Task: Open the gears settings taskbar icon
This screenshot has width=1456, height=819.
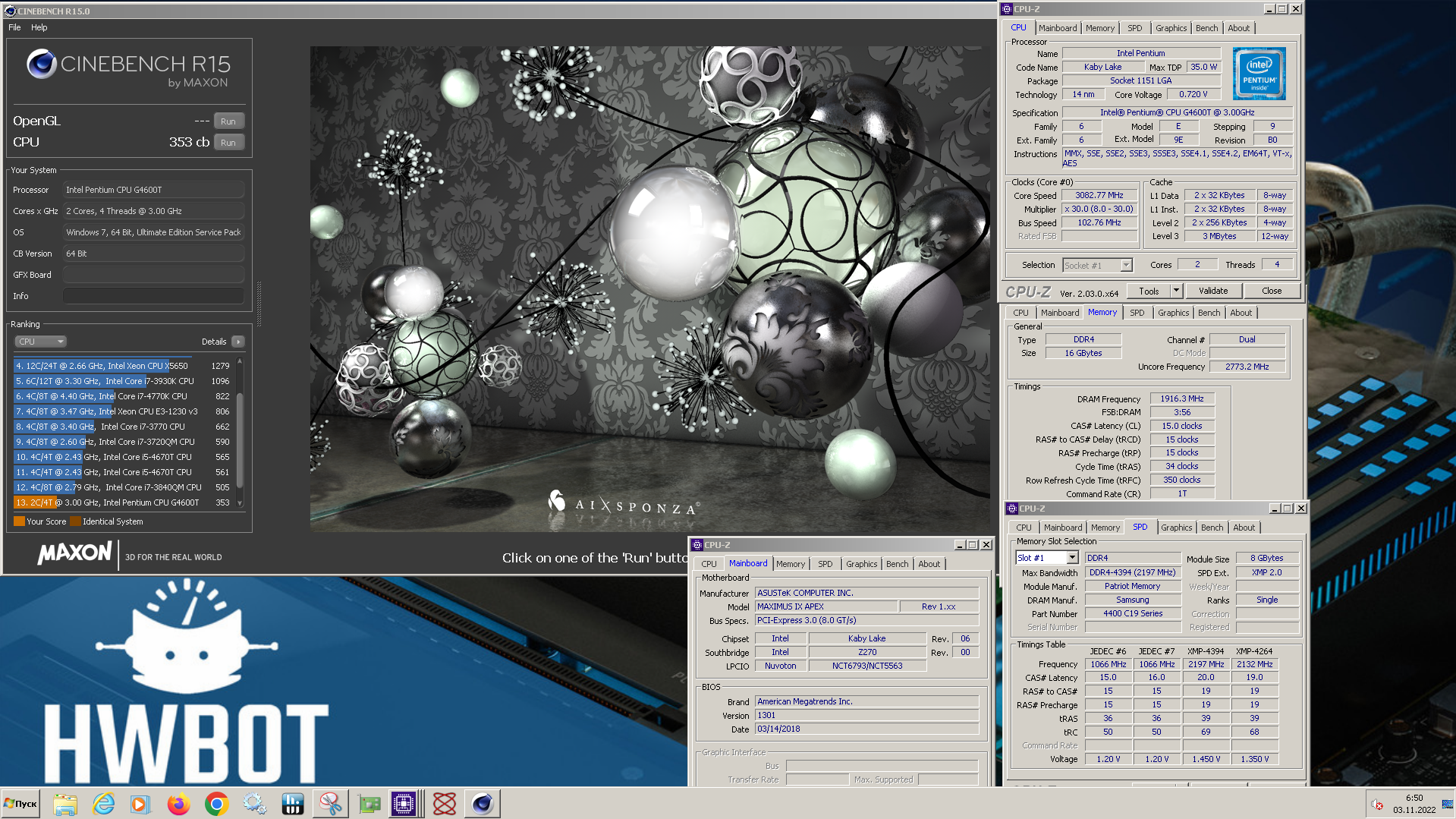Action: pyautogui.click(x=255, y=804)
